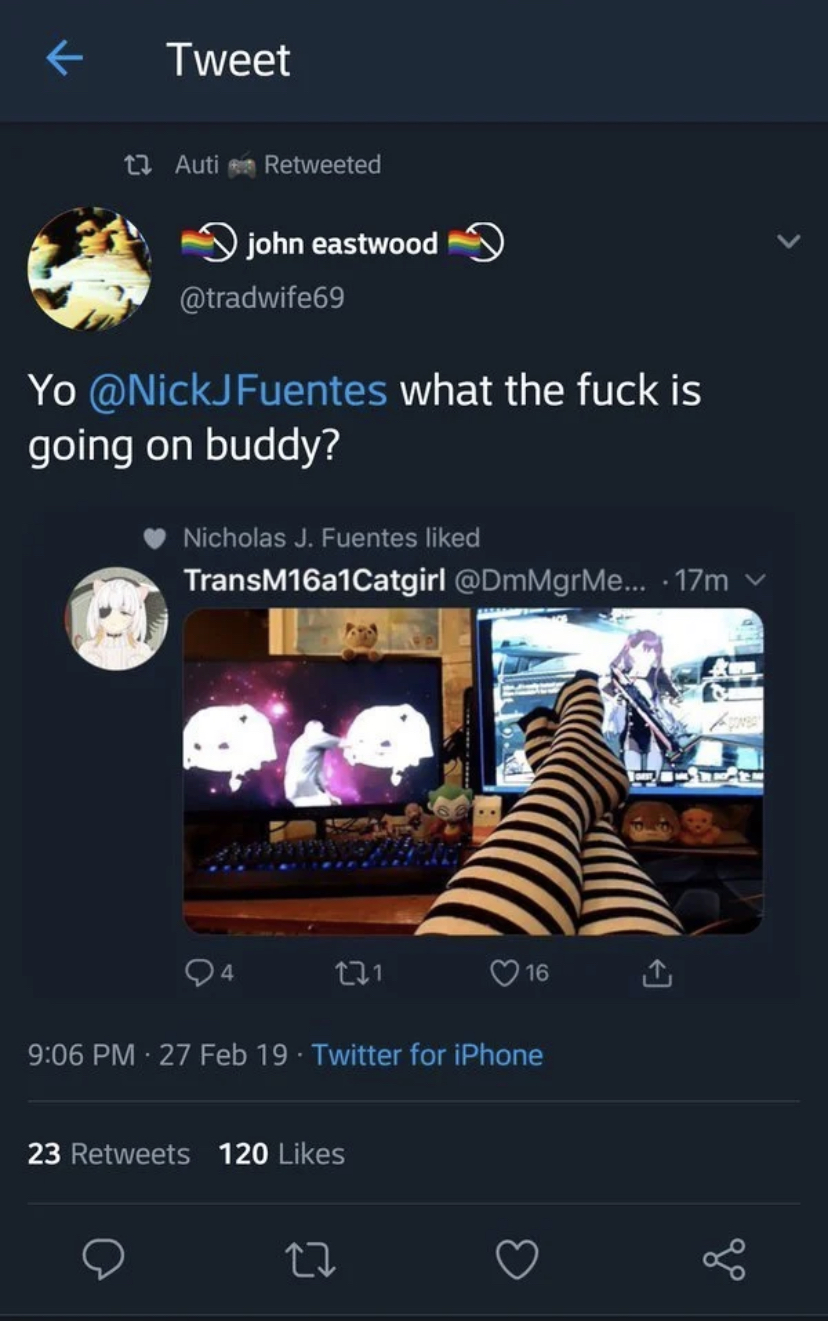Open the @NickJFuentes mention link

[238, 390]
